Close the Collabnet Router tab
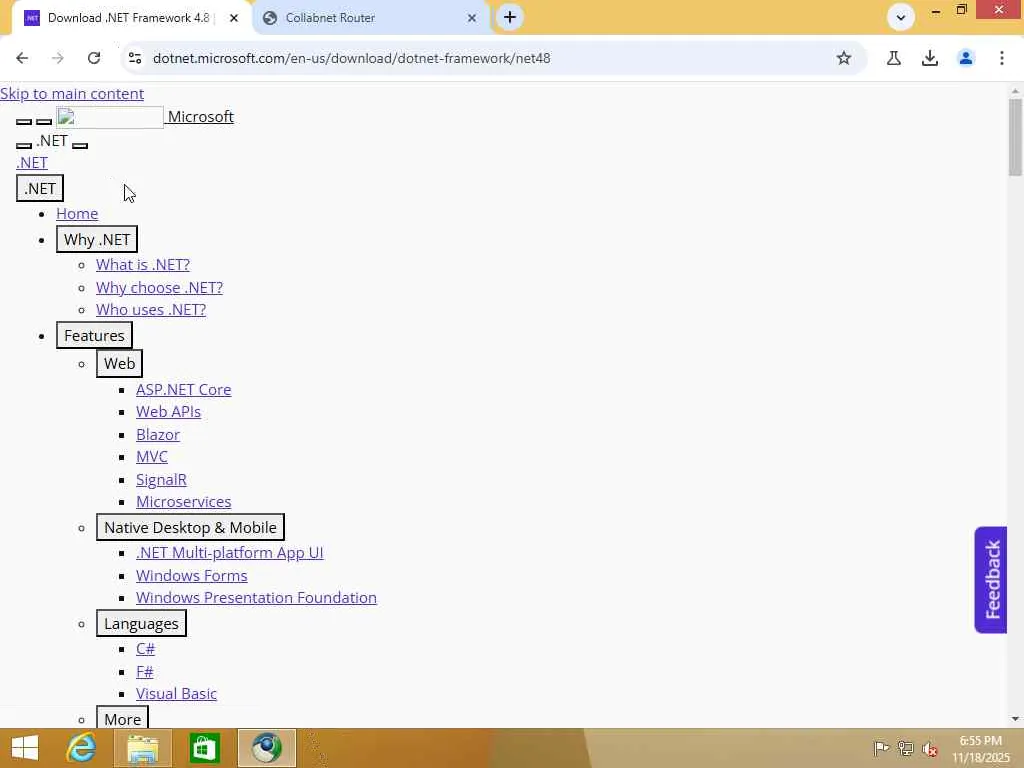 coord(472,18)
